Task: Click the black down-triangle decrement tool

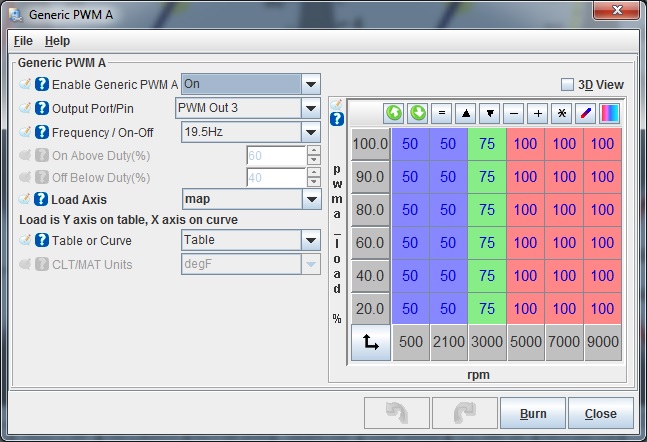Action: pos(490,113)
